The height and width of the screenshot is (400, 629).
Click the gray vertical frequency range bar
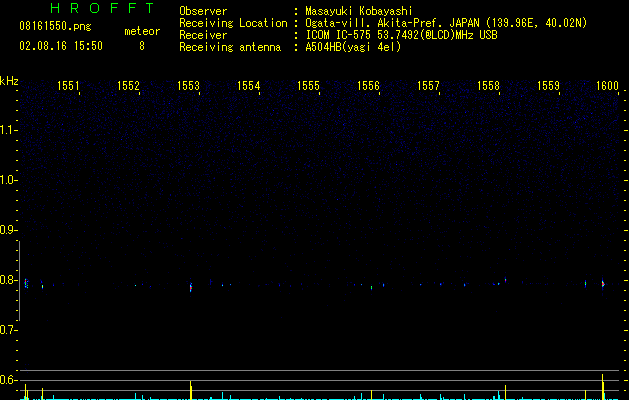point(19,281)
